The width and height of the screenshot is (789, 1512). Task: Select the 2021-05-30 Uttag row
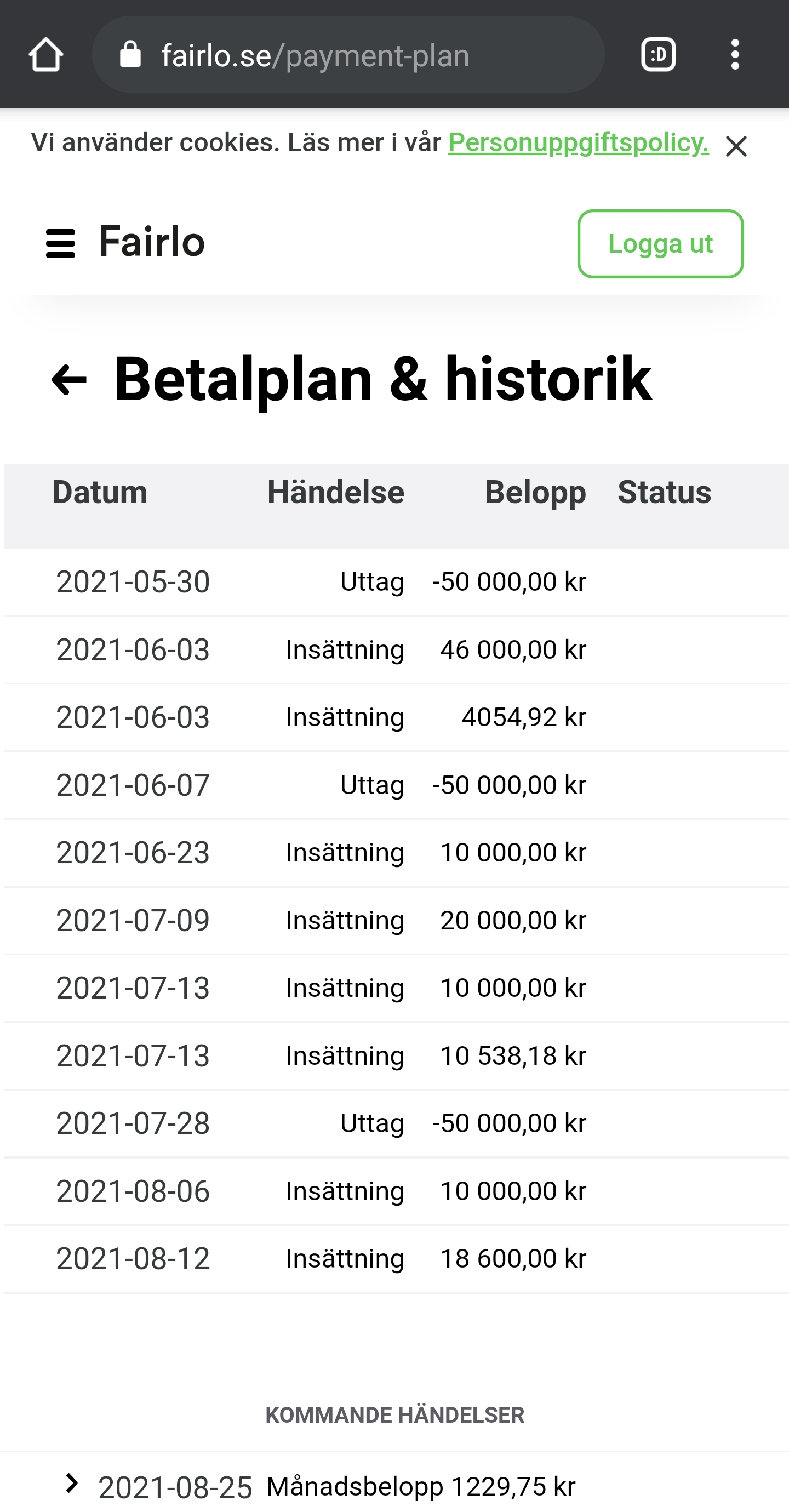(x=395, y=582)
